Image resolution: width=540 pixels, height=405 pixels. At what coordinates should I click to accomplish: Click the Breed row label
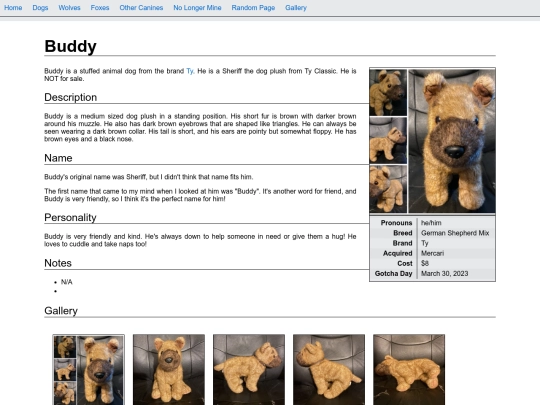click(403, 233)
